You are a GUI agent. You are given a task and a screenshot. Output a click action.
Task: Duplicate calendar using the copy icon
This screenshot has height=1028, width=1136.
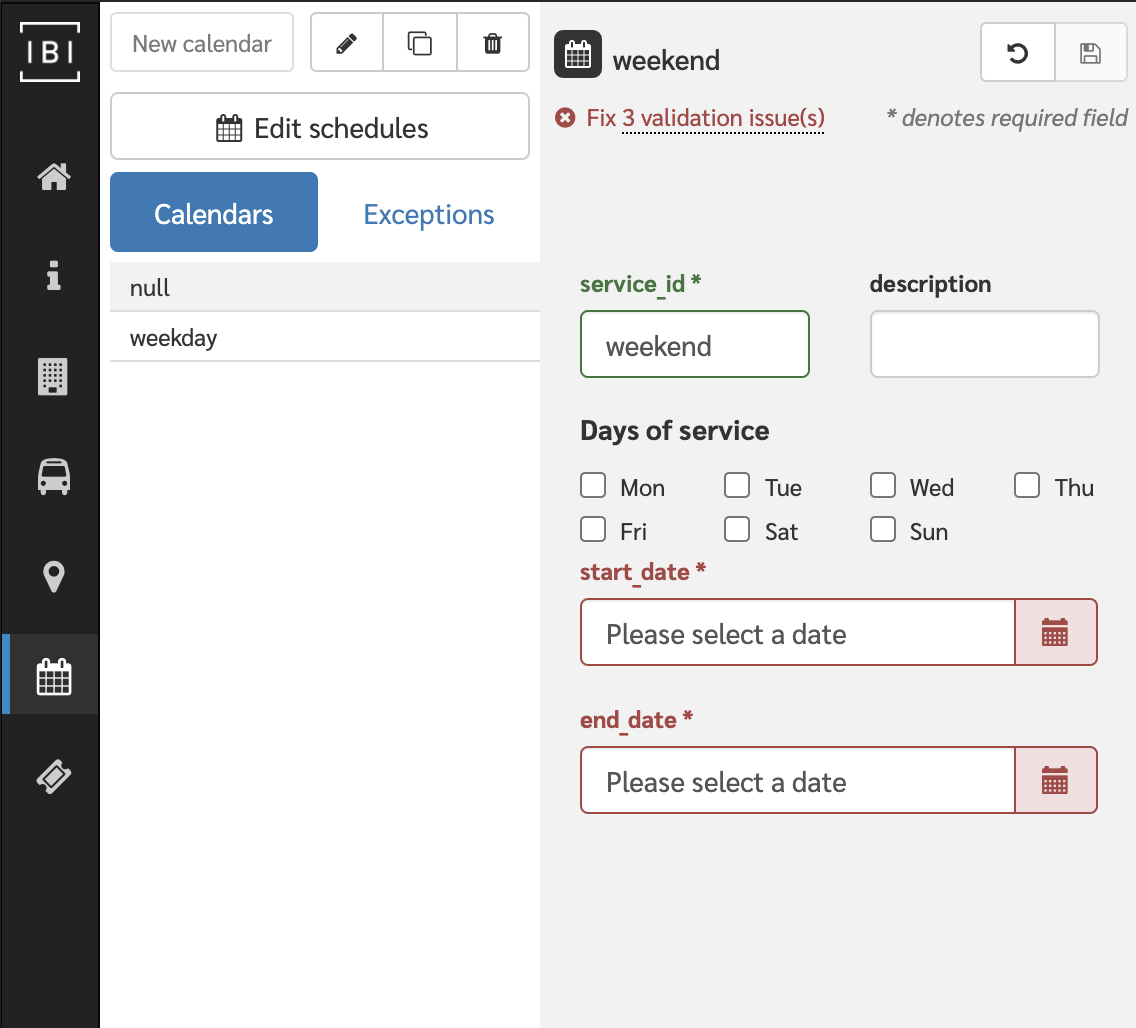click(x=419, y=43)
